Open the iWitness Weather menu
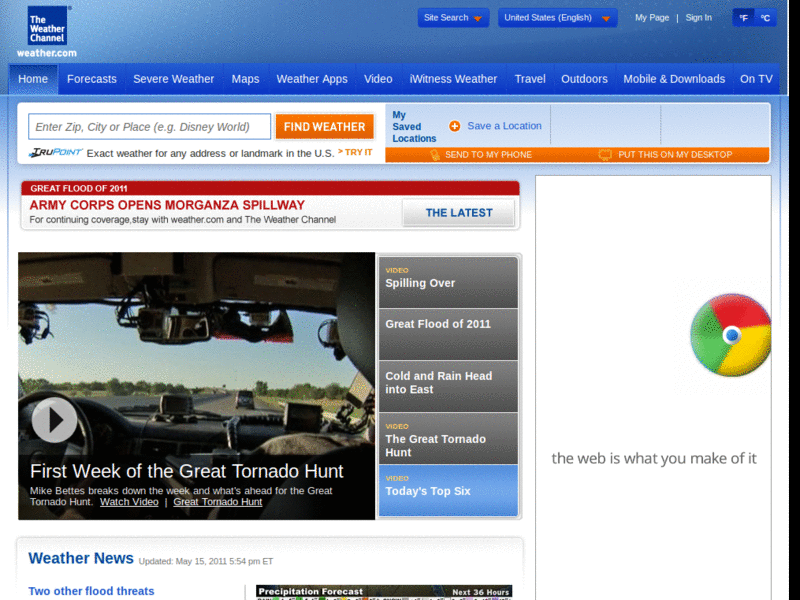This screenshot has width=800, height=600. (x=453, y=79)
